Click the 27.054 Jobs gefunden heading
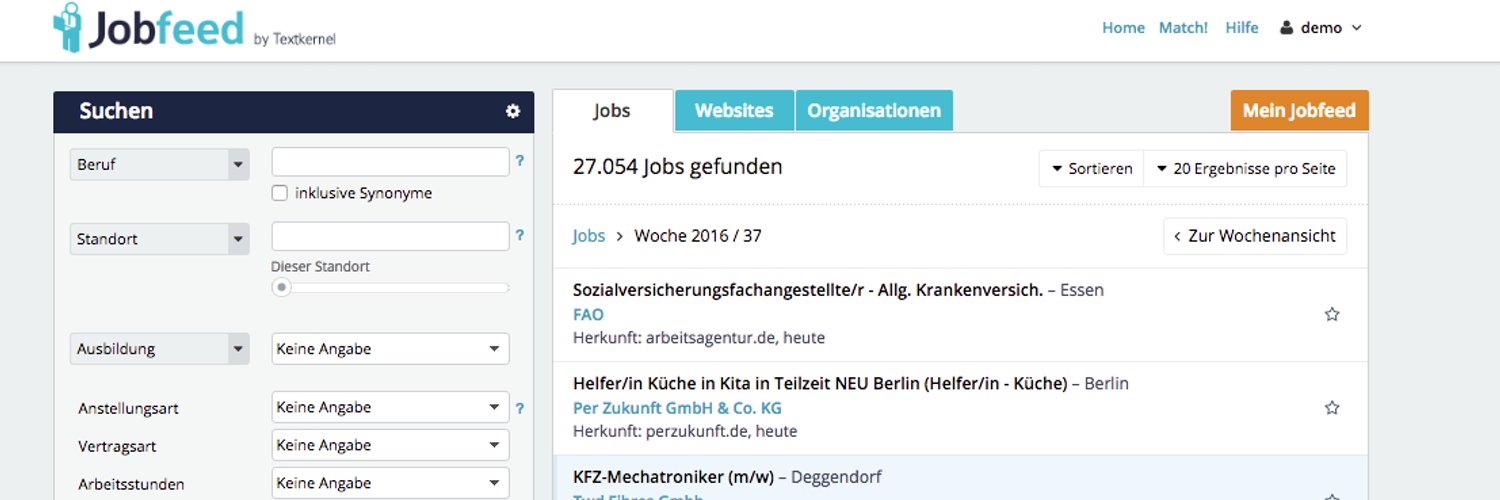1500x500 pixels. (x=678, y=167)
